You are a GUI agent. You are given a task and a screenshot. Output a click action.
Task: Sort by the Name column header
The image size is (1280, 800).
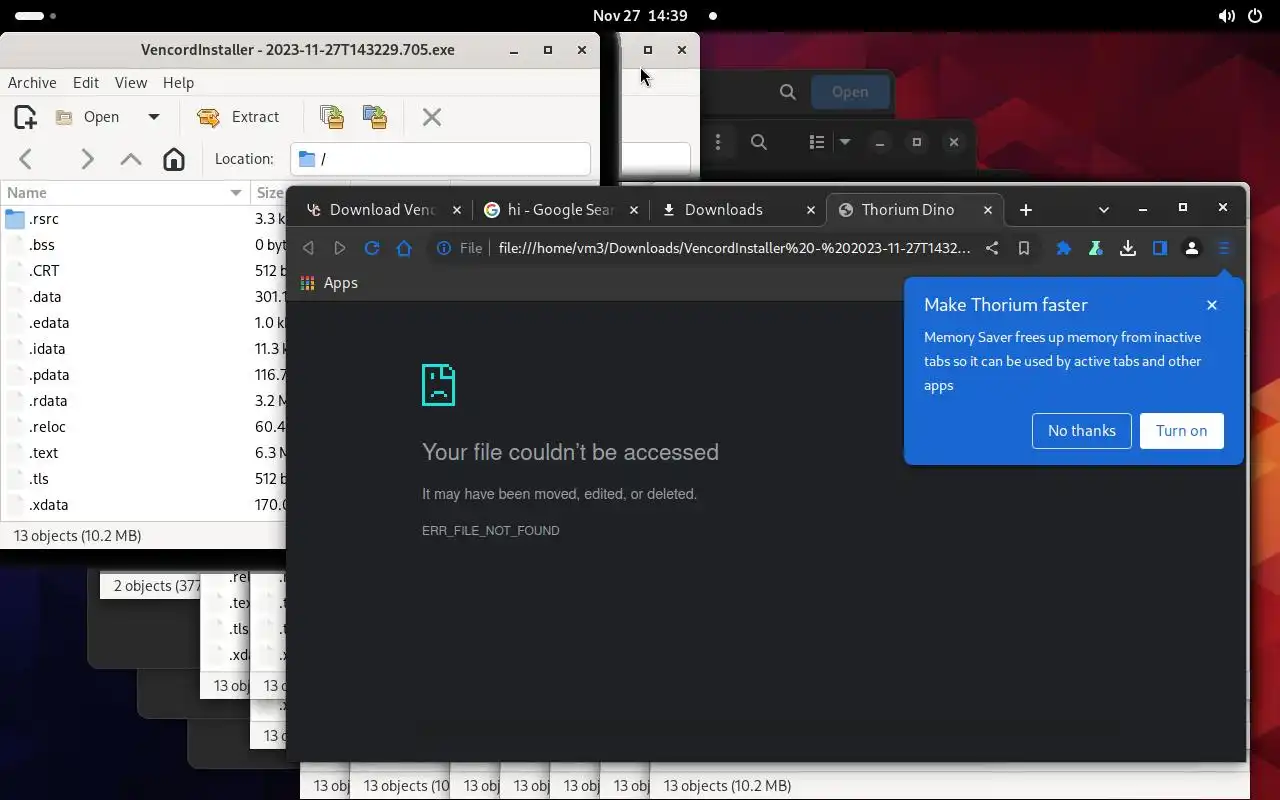(124, 193)
